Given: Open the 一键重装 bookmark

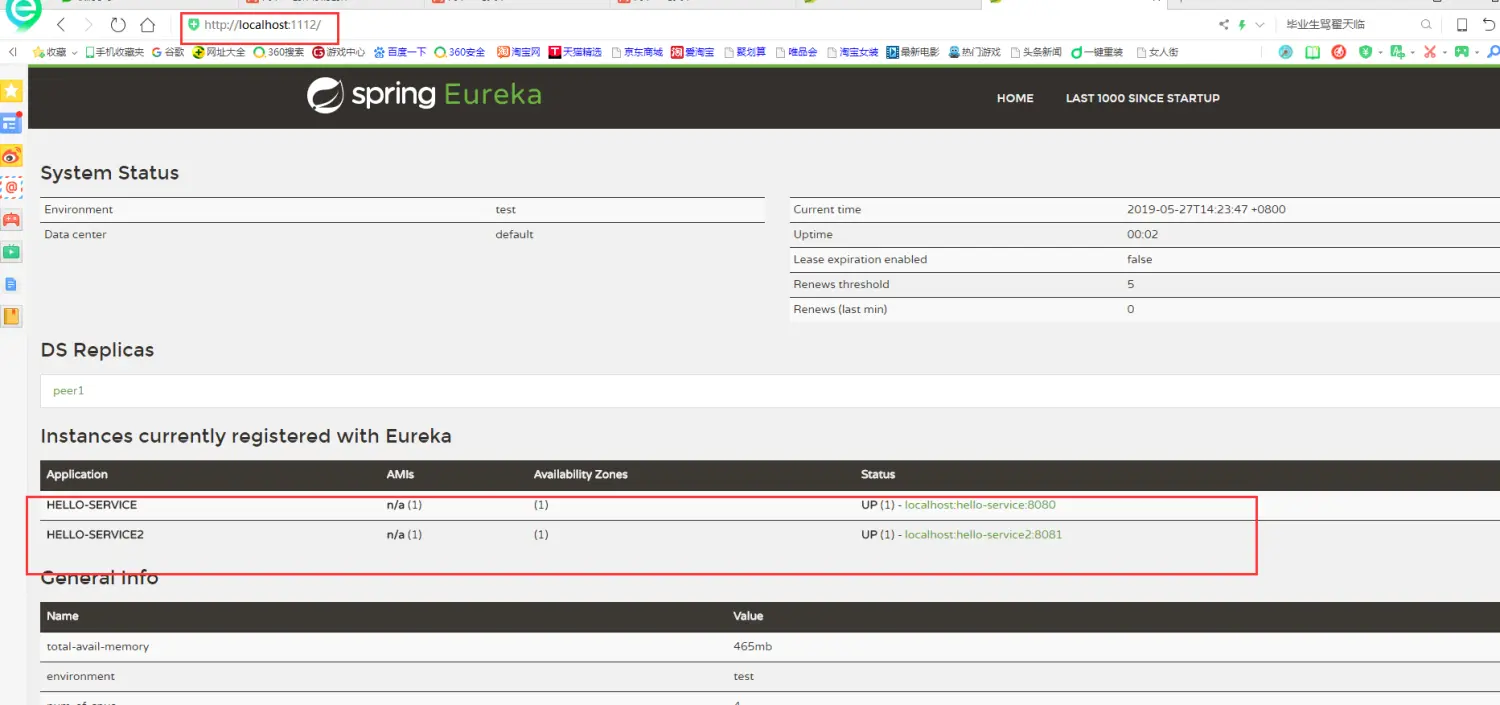Looking at the screenshot, I should point(1097,52).
